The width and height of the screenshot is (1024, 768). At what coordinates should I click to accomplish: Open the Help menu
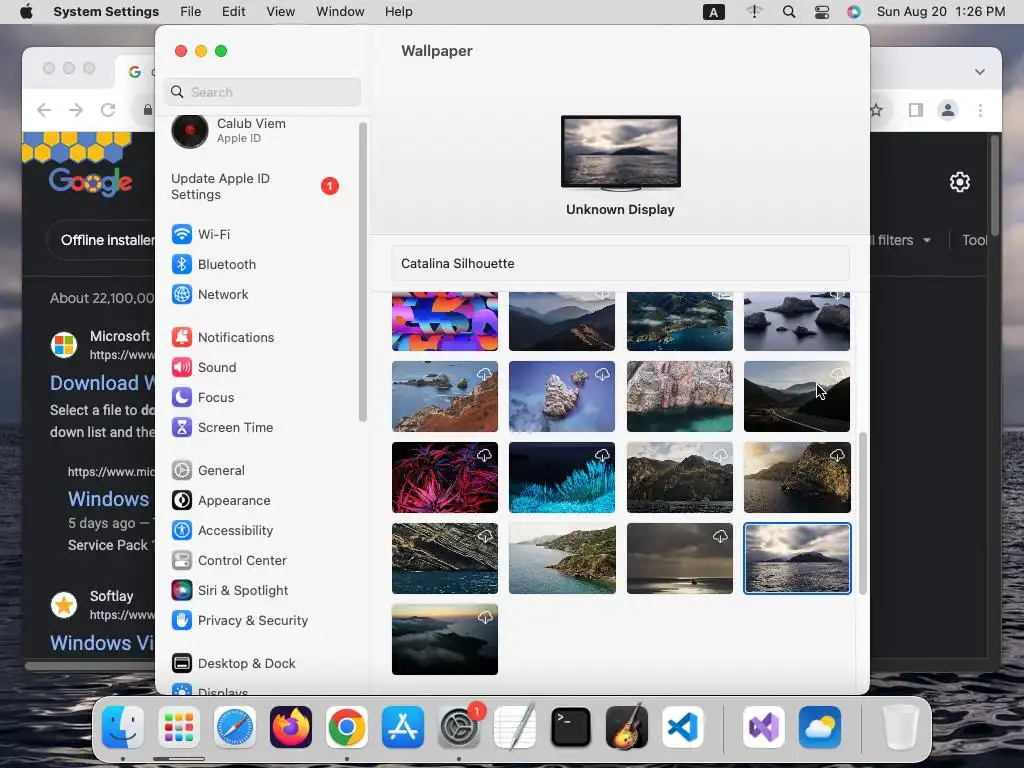pos(398,12)
